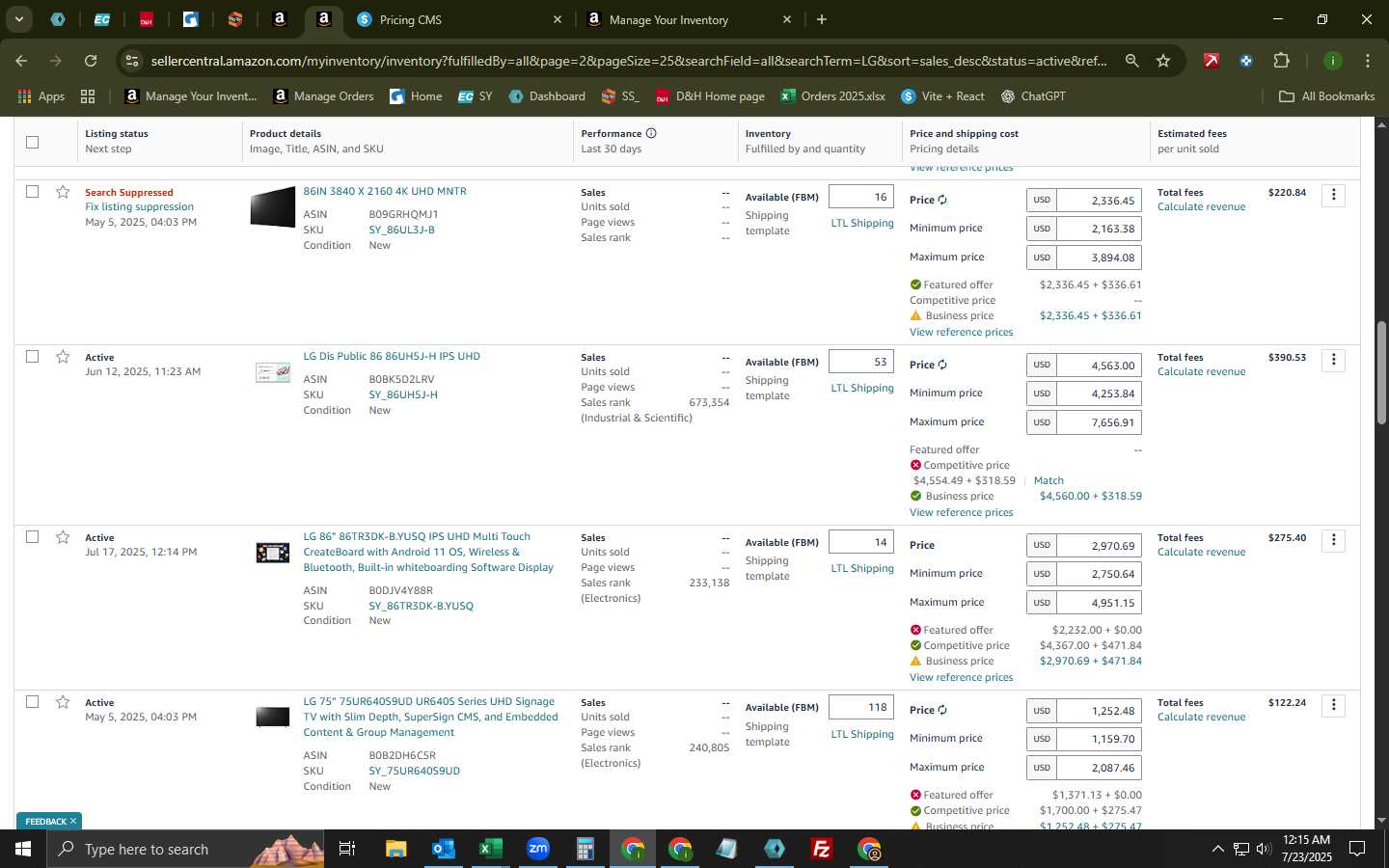The width and height of the screenshot is (1389, 868).
Task: Open the D&H Home page bookmark
Action: [x=710, y=96]
